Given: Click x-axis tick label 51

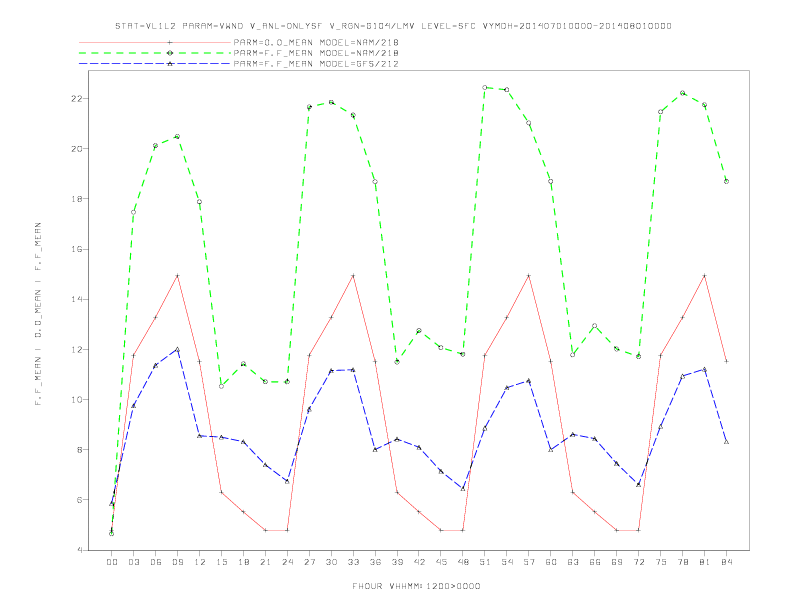Looking at the screenshot, I should 485,562.
